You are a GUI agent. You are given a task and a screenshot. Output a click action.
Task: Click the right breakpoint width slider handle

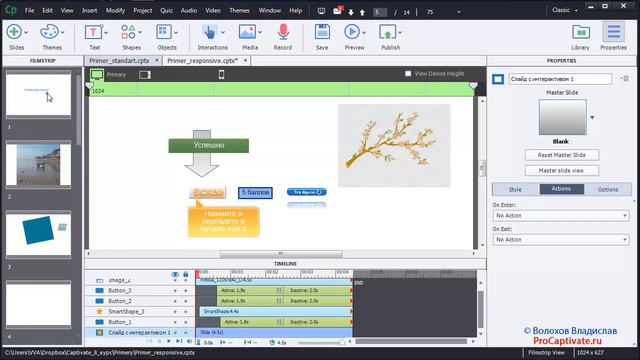click(473, 85)
